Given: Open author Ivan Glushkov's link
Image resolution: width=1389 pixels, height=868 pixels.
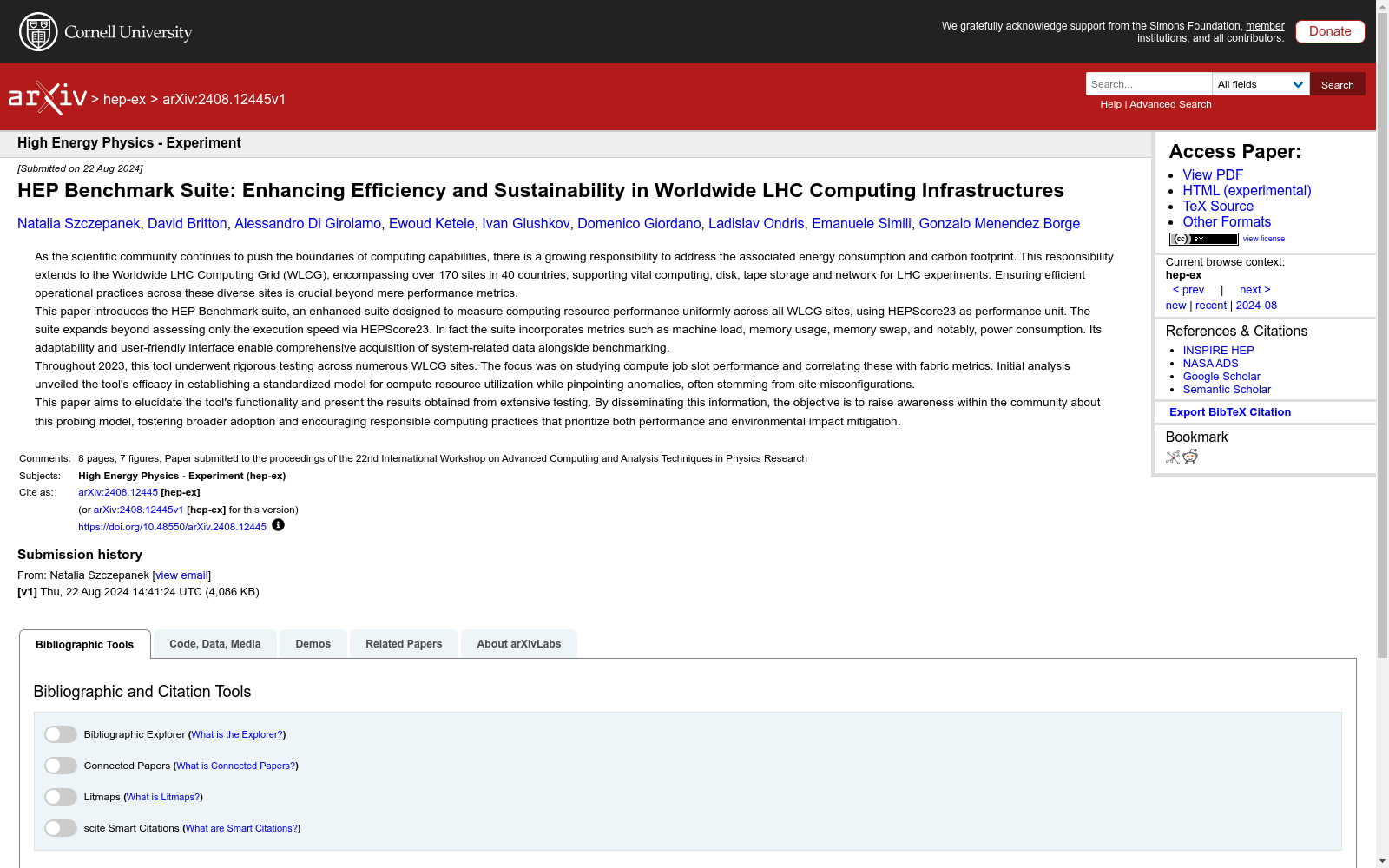Looking at the screenshot, I should [526, 224].
